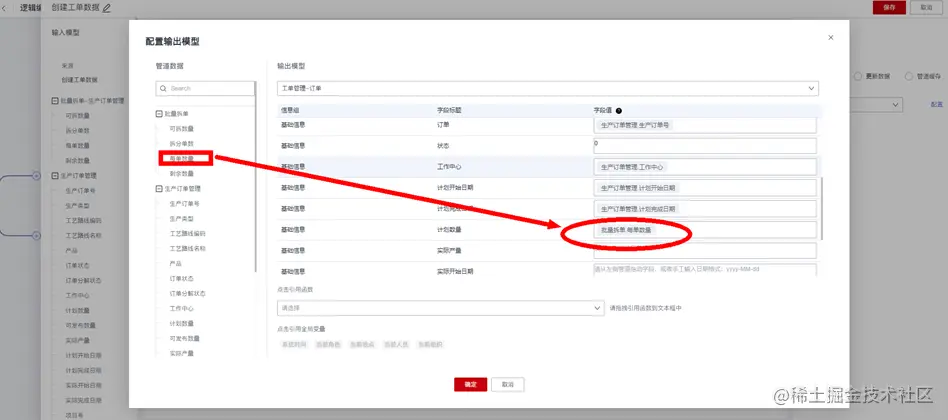Click the 取消 button in the top bar
The height and width of the screenshot is (420, 948).
point(926,7)
